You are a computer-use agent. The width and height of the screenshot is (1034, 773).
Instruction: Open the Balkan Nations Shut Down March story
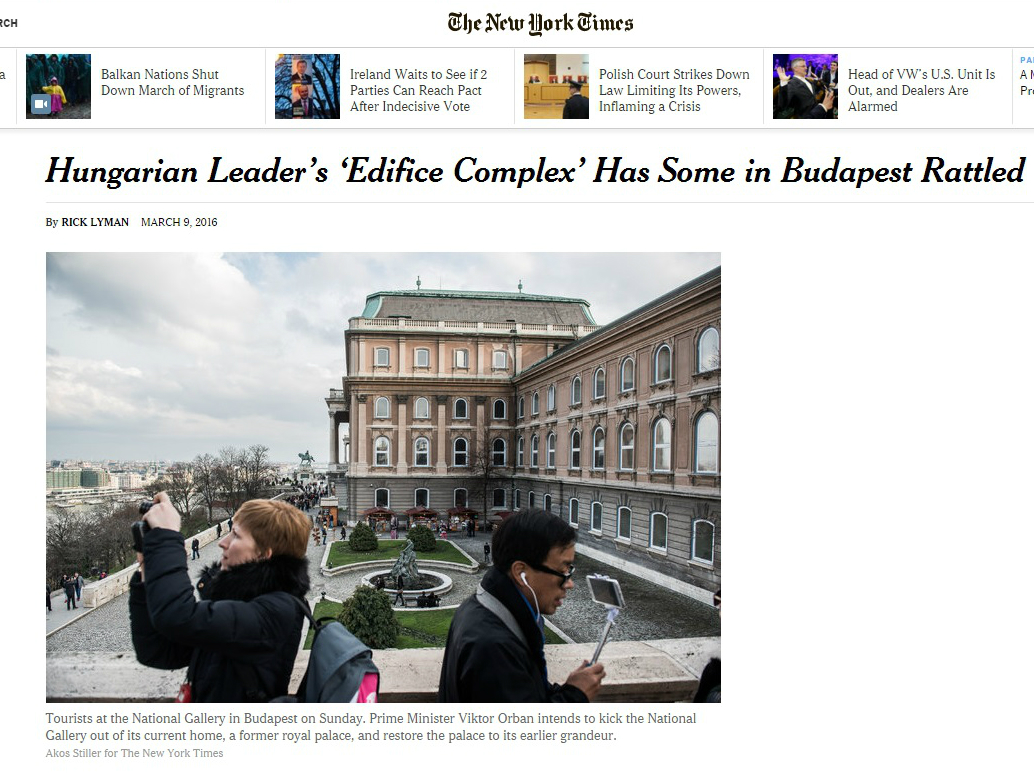point(172,82)
